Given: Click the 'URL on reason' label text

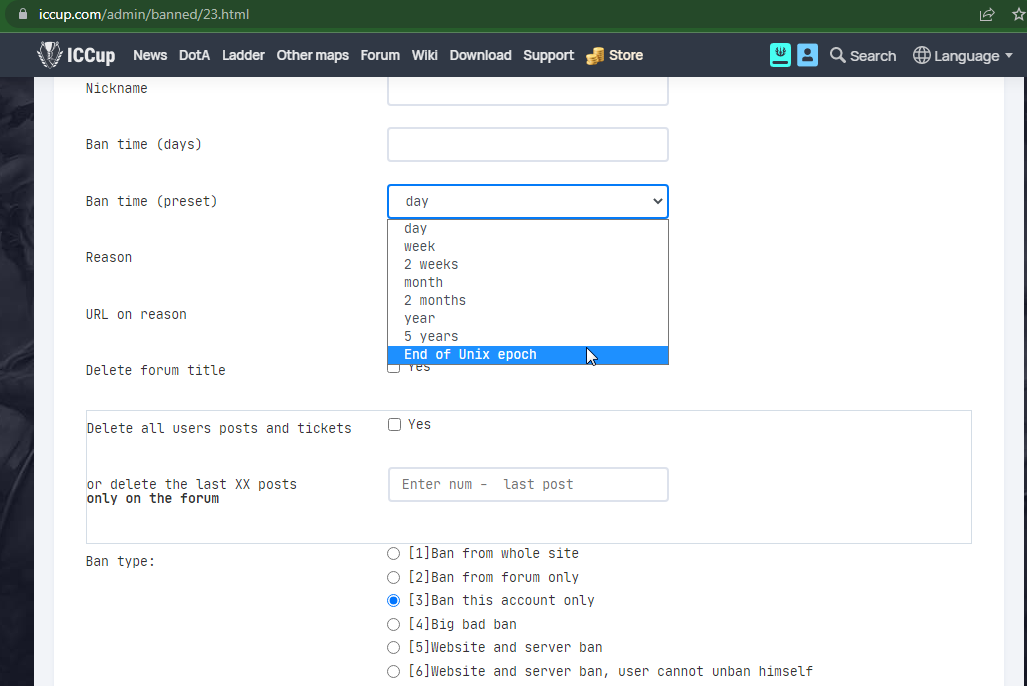Looking at the screenshot, I should [136, 314].
